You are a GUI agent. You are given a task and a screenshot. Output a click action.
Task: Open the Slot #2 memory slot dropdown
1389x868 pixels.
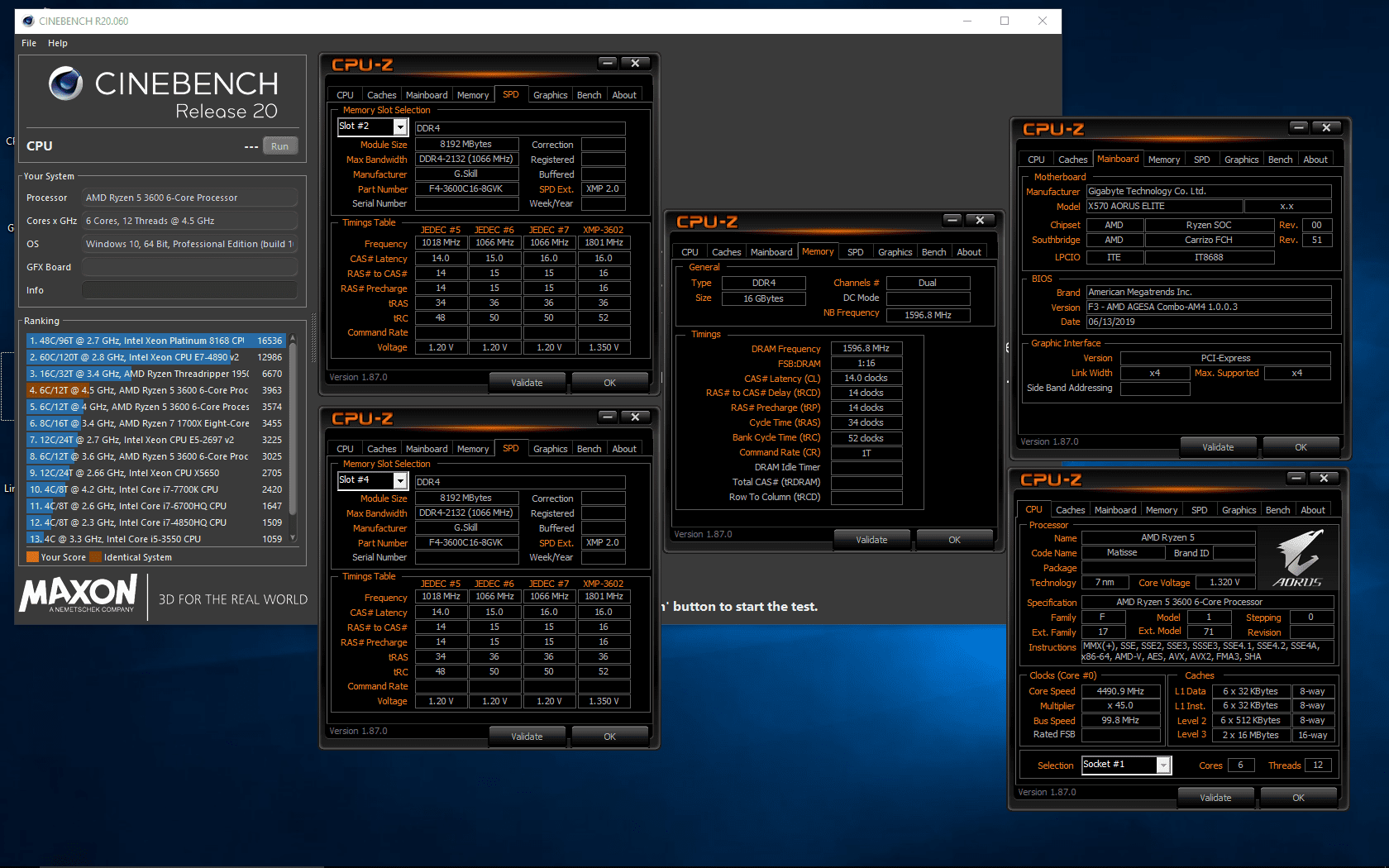[400, 126]
